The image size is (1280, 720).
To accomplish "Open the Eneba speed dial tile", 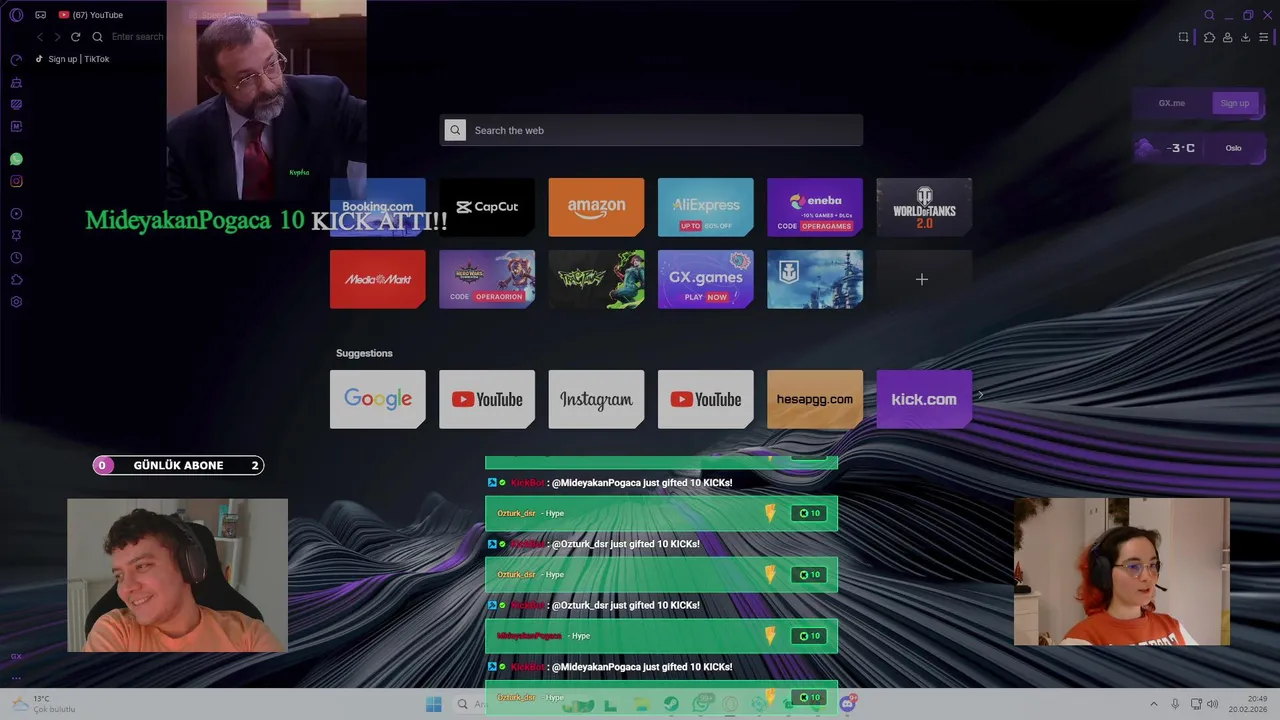I will click(x=815, y=207).
